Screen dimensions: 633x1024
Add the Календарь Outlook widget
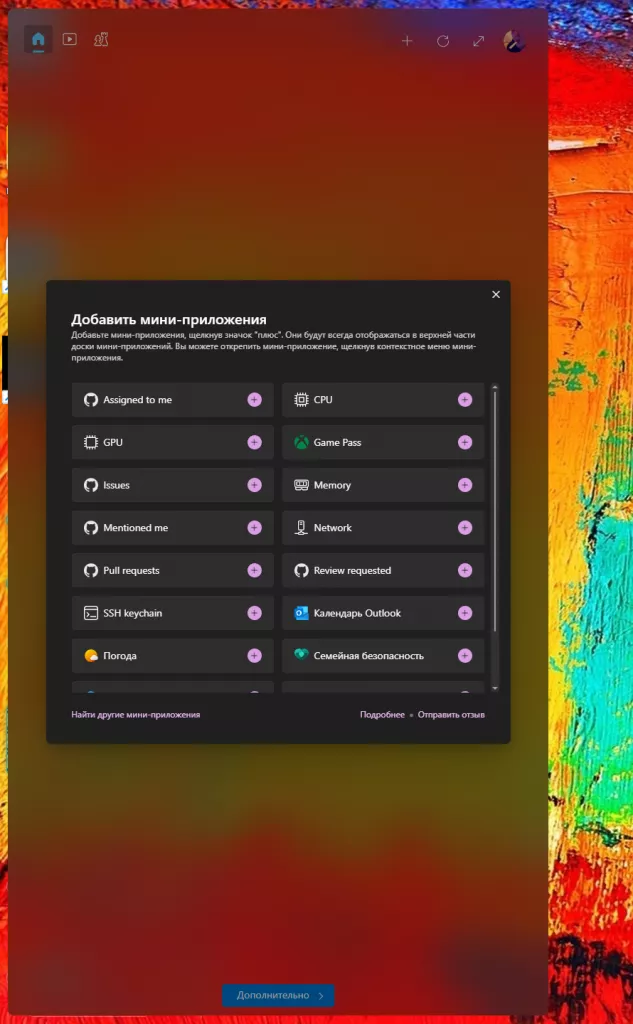(x=464, y=613)
